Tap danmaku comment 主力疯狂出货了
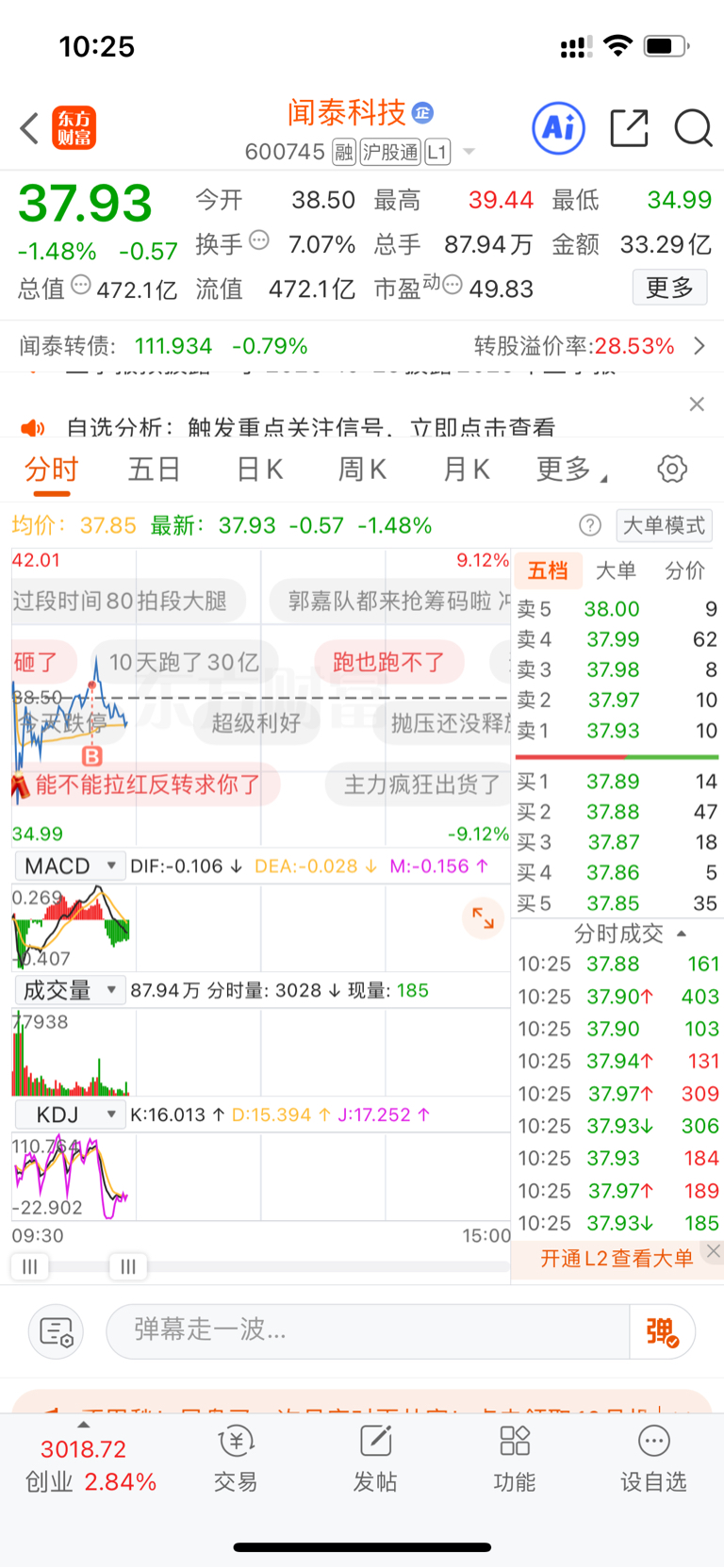This screenshot has height=1568, width=724. (420, 784)
